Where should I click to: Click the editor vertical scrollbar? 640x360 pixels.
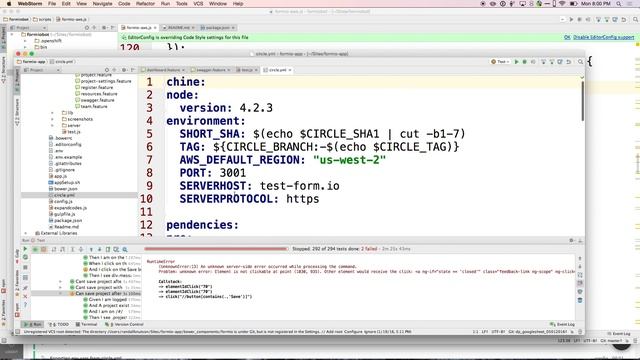582,101
